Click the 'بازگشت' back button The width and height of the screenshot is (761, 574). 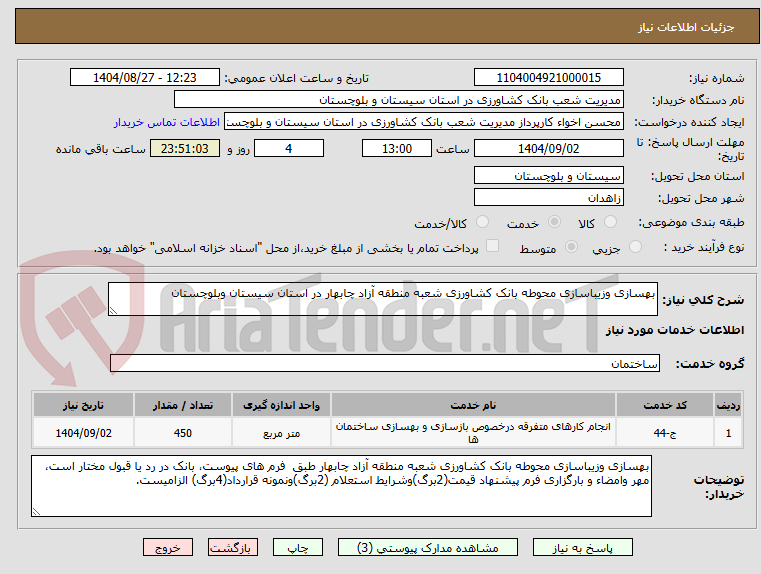(x=233, y=547)
